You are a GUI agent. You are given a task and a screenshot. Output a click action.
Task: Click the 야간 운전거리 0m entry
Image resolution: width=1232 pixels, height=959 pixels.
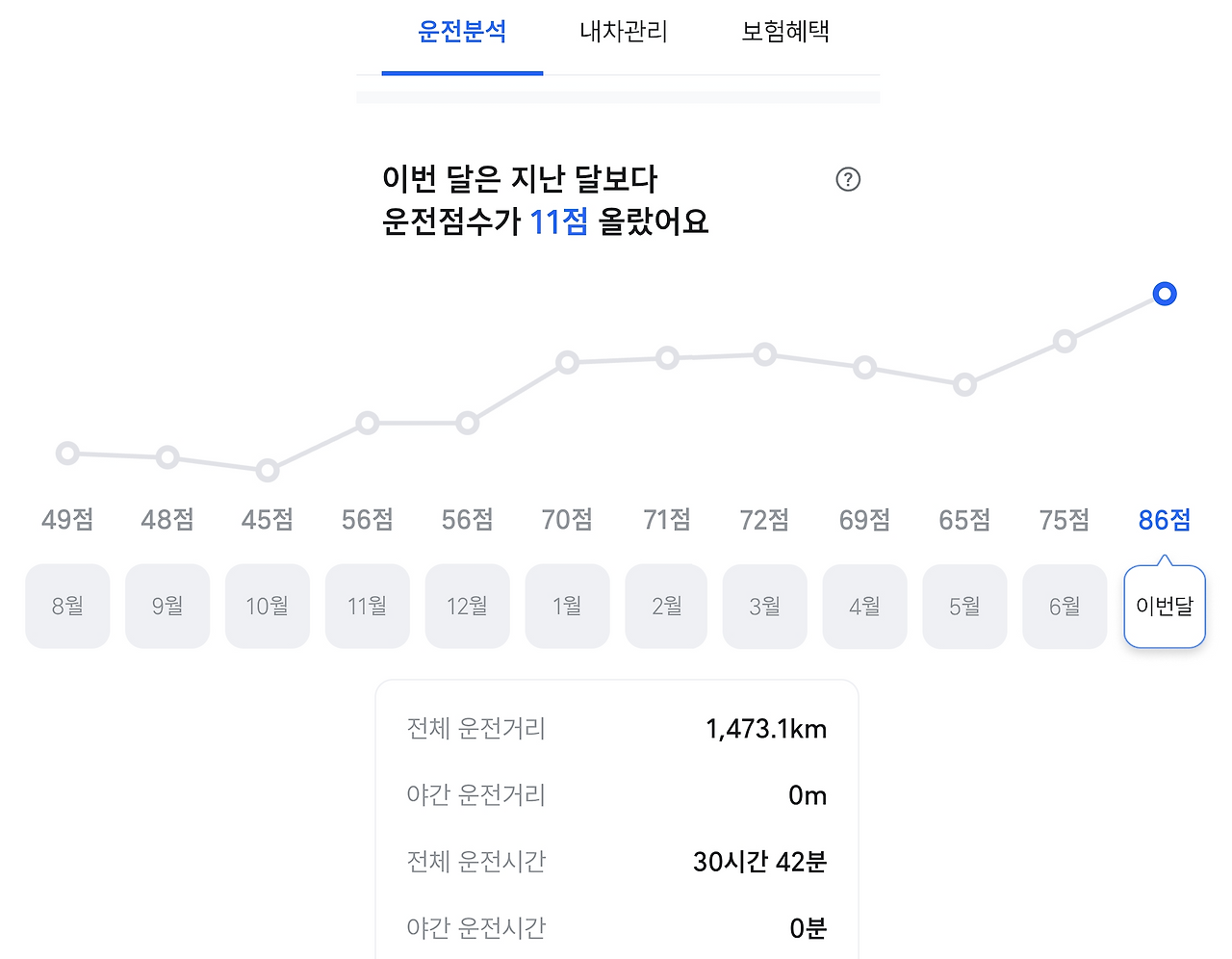[805, 795]
